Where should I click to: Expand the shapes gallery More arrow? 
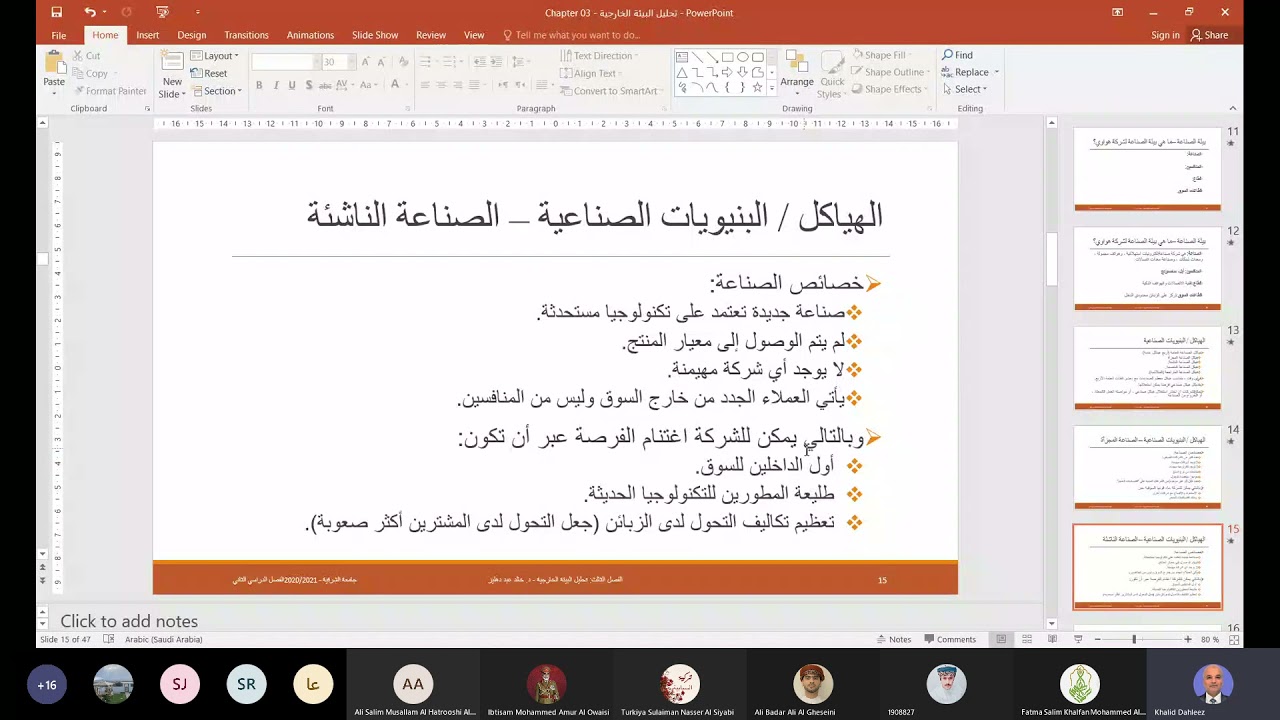[772, 88]
